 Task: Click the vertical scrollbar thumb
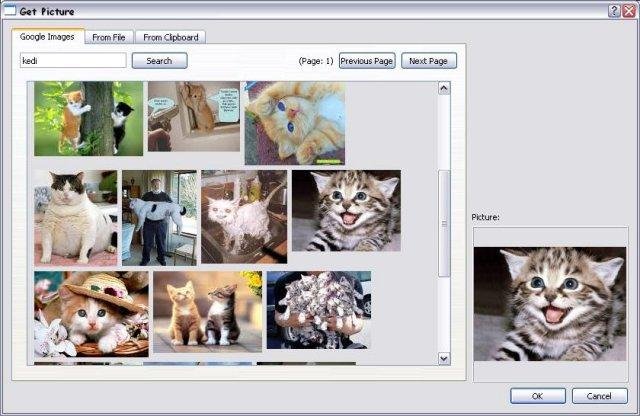point(444,222)
